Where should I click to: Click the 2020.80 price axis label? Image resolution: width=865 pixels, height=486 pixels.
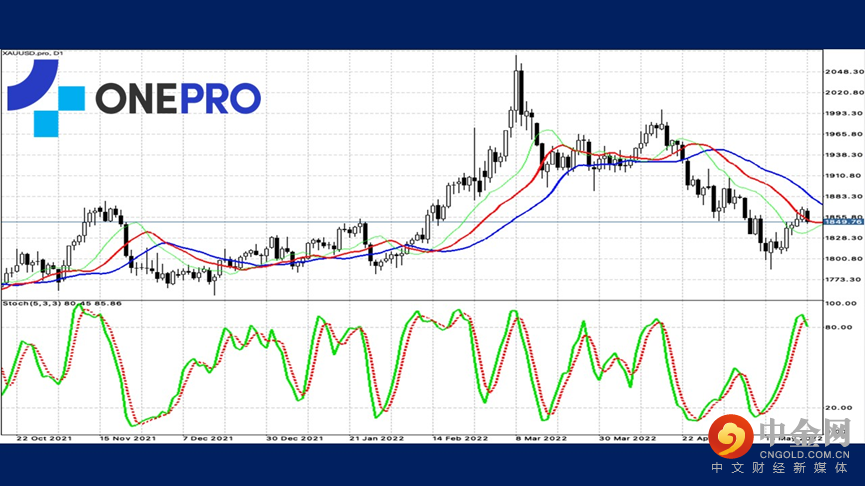tap(844, 93)
